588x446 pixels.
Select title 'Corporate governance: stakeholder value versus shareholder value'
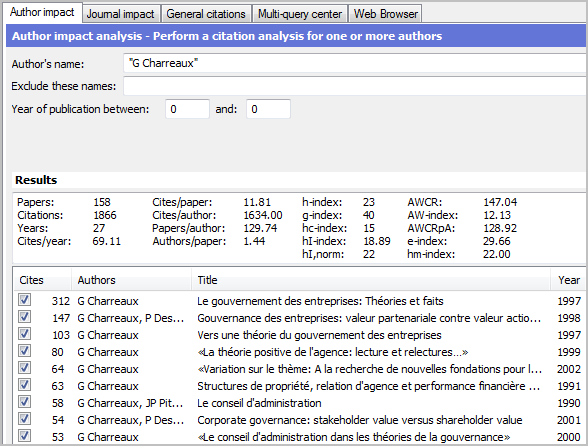click(360, 420)
